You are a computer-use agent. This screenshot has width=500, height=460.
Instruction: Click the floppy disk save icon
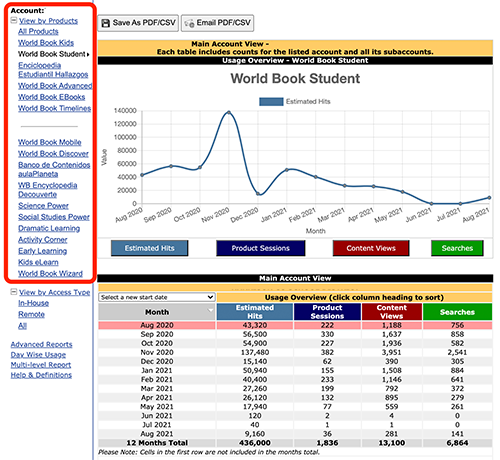105,23
